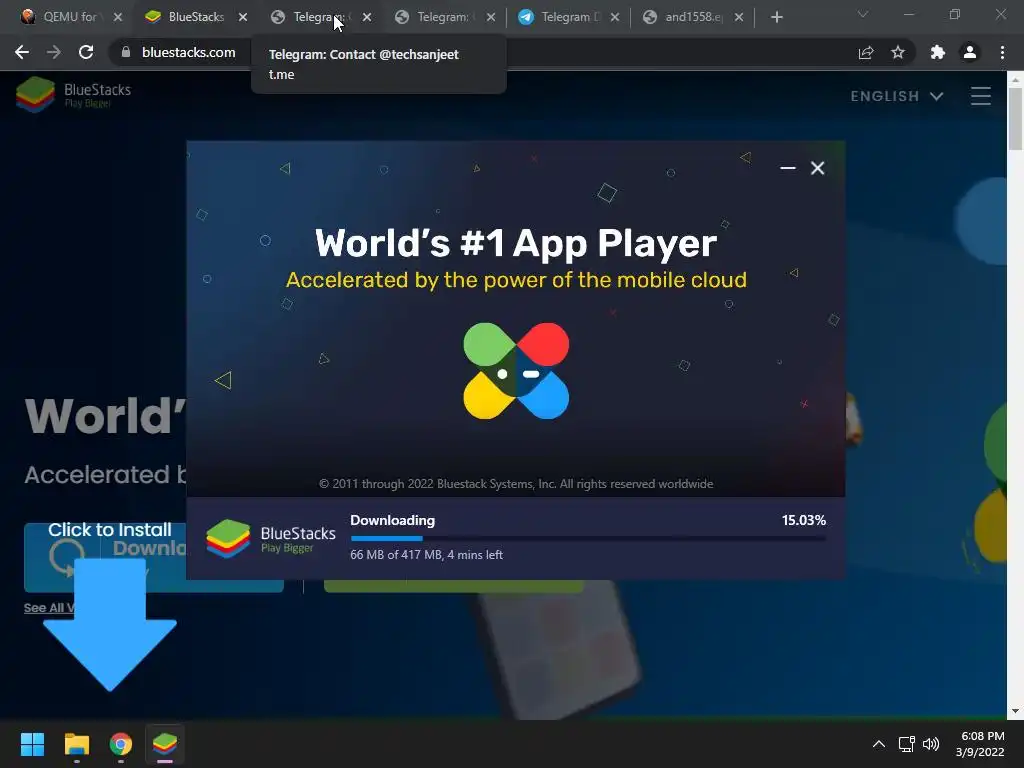Open Chrome from the taskbar
1024x768 pixels.
[120, 744]
